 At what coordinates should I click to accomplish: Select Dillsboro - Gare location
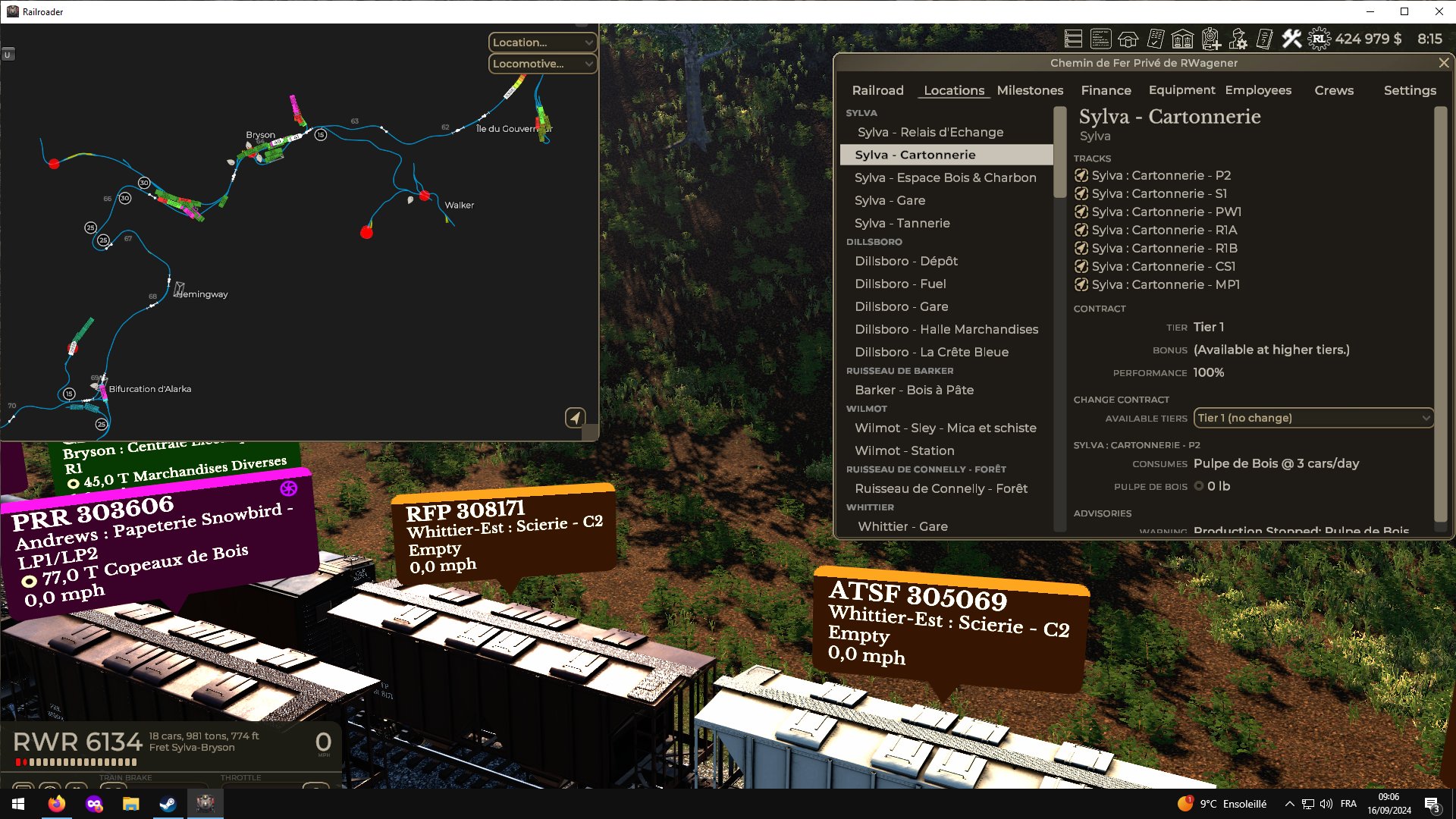[946, 306]
